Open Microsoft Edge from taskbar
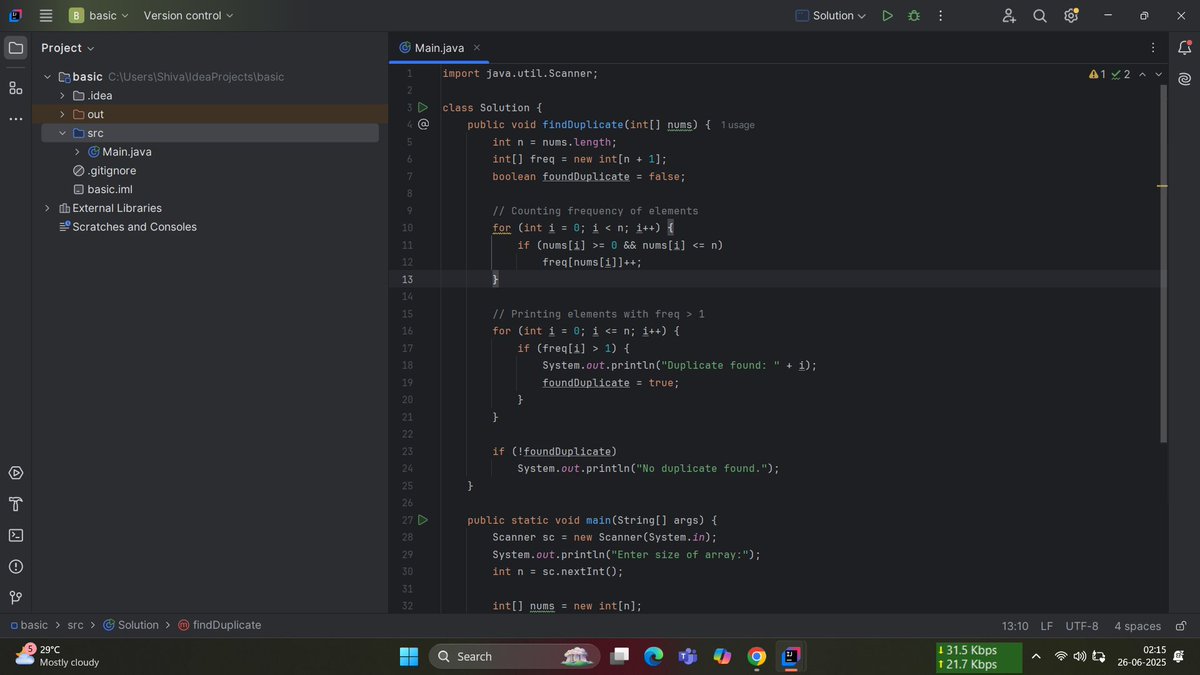The width and height of the screenshot is (1200, 675). [653, 656]
